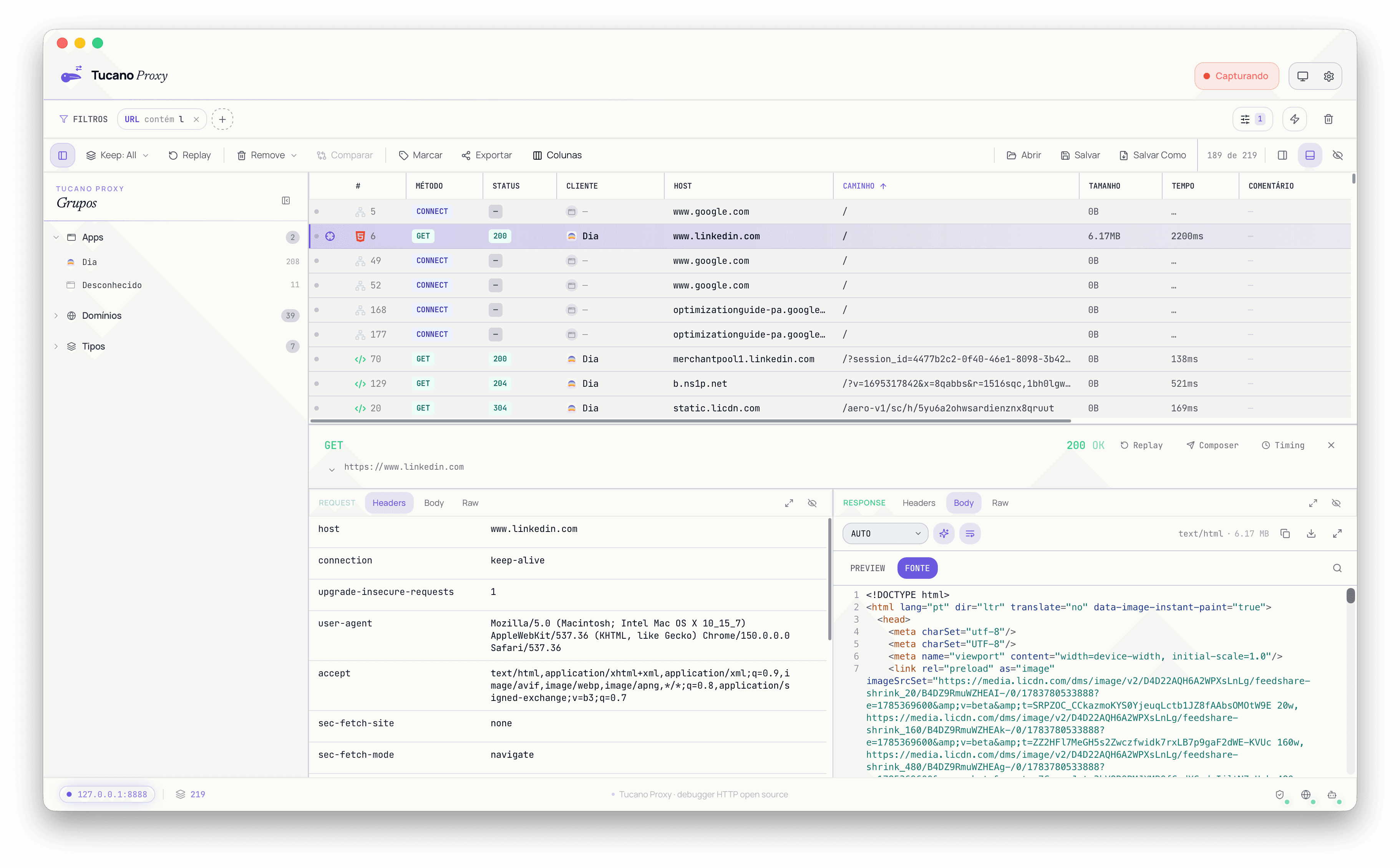Image resolution: width=1400 pixels, height=868 pixels.
Task: Open the Timing view
Action: (x=1283, y=445)
